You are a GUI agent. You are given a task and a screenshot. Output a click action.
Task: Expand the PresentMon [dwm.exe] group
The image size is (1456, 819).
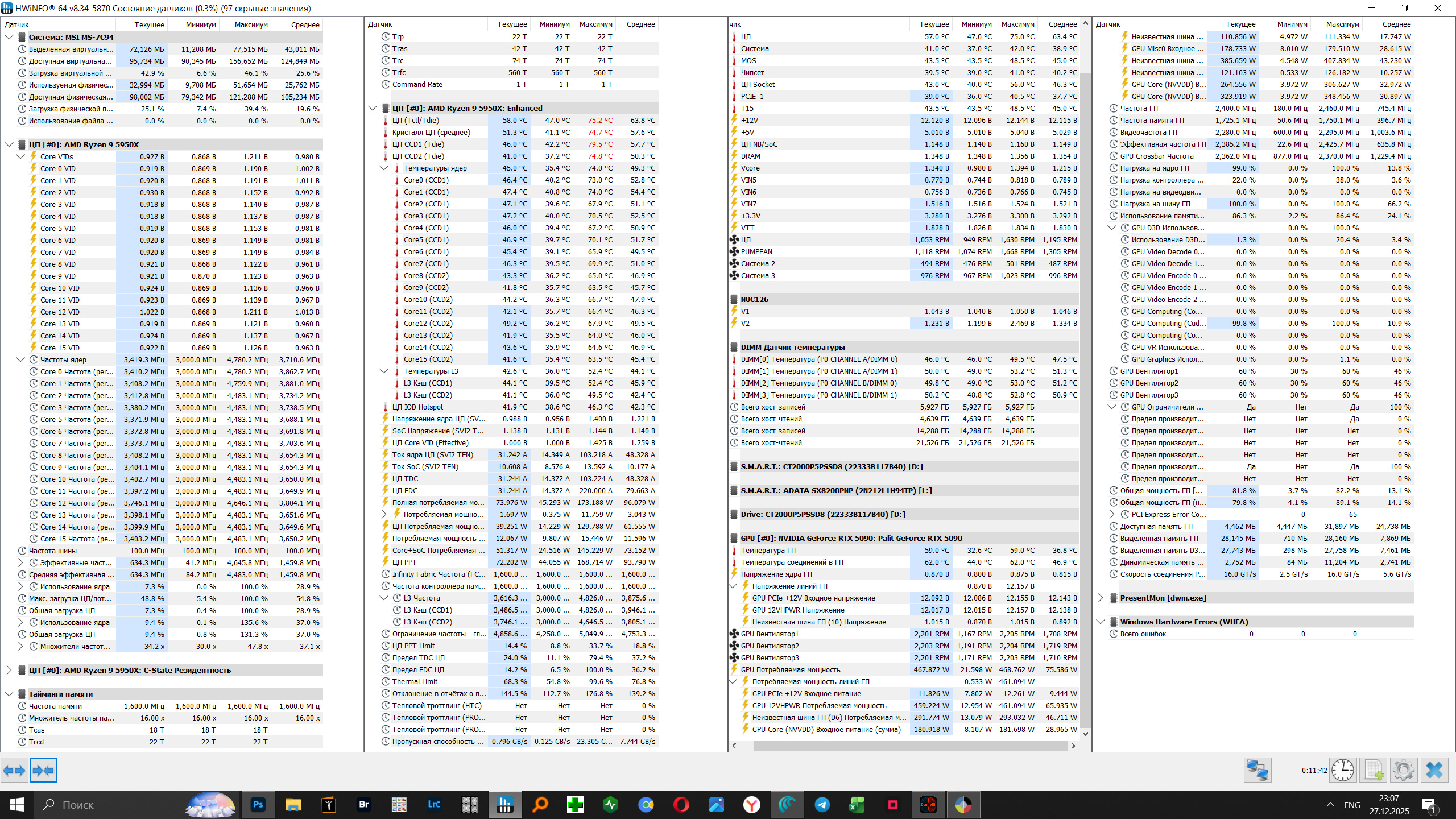coord(1101,598)
